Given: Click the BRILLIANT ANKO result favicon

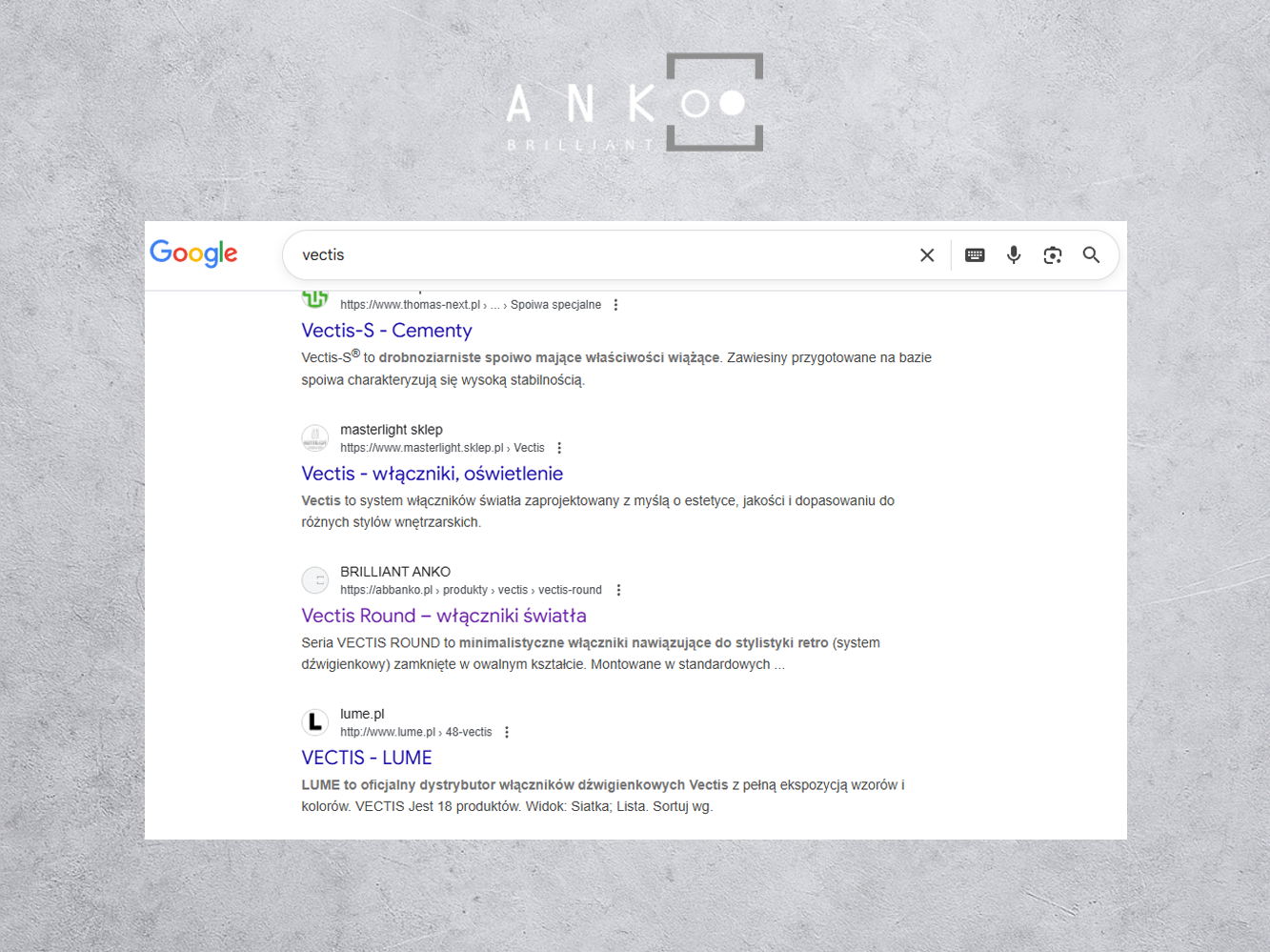Looking at the screenshot, I should pos(315,580).
